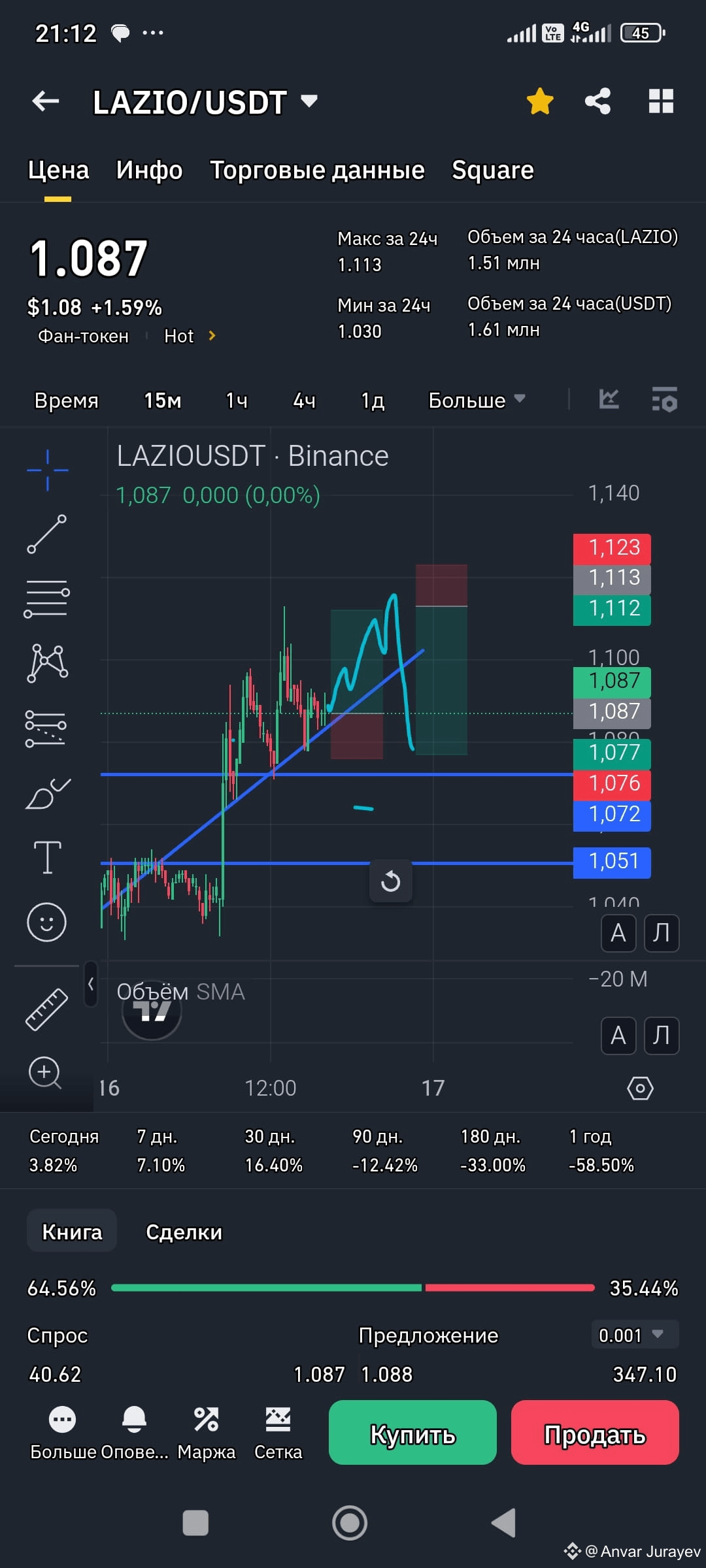Select the pattern drawing tool
The height and width of the screenshot is (1568, 706).
[47, 662]
